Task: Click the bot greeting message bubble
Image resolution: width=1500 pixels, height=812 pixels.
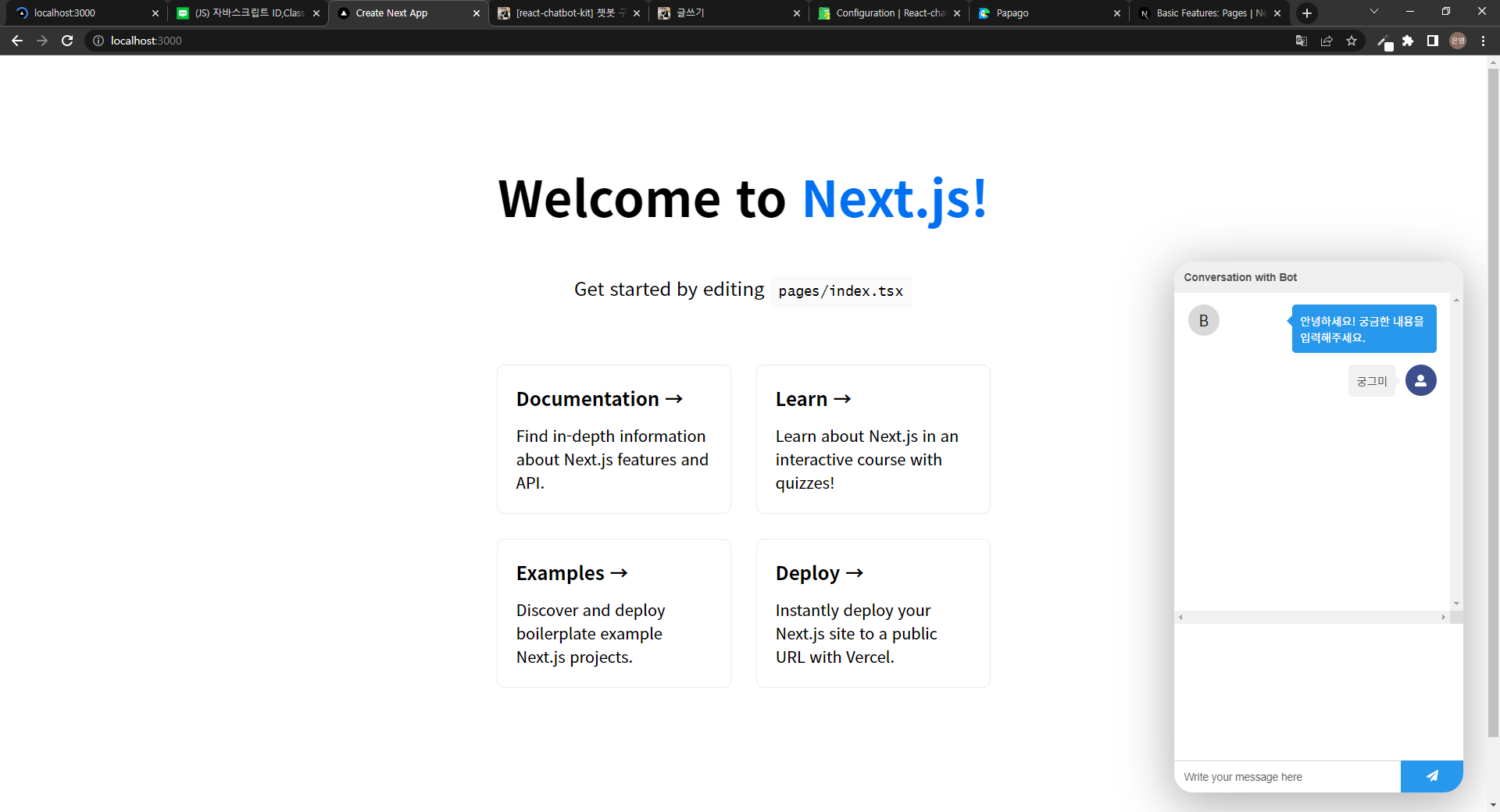Action: pyautogui.click(x=1364, y=329)
